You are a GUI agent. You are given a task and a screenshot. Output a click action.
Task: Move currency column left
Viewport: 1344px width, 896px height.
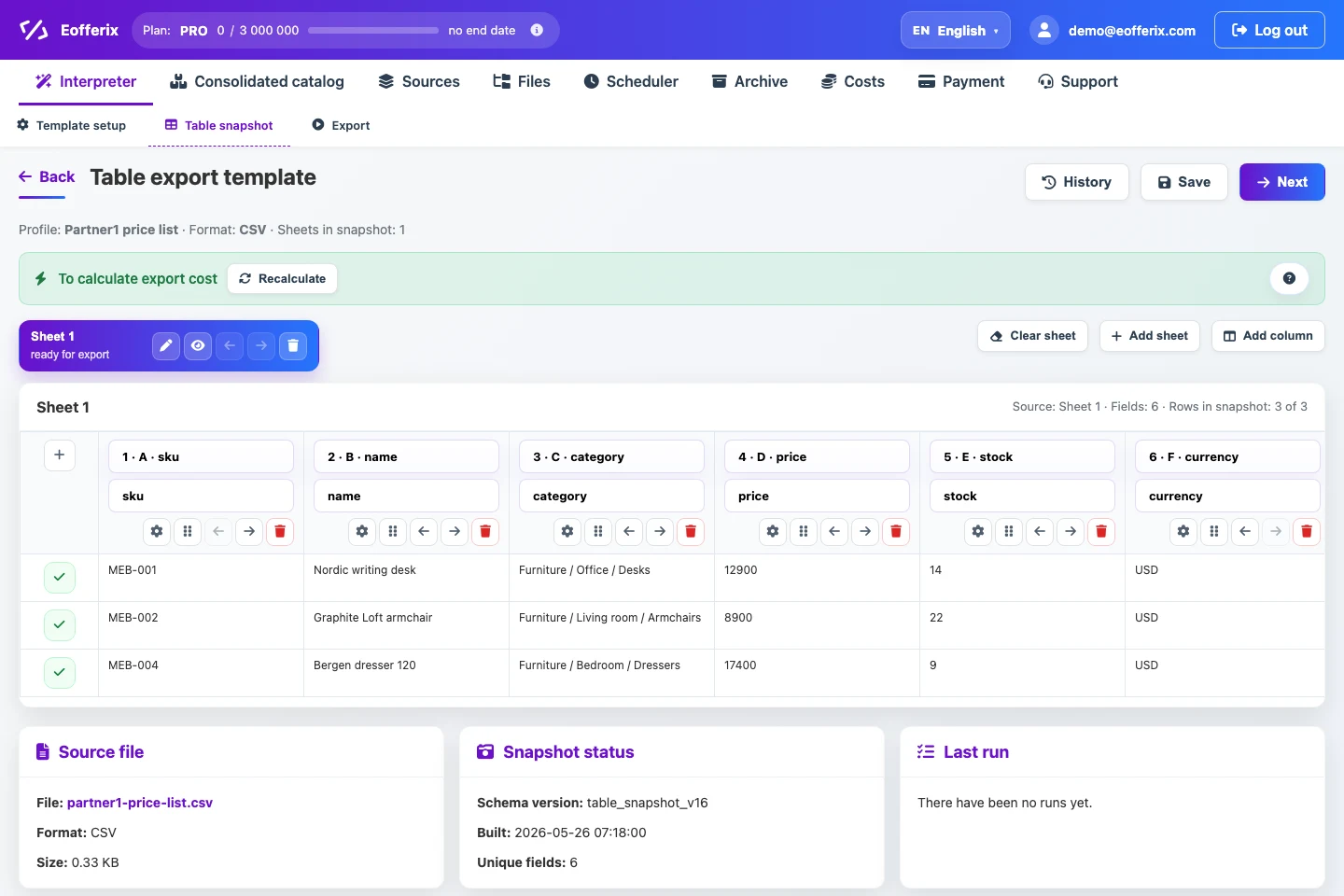pyautogui.click(x=1245, y=531)
